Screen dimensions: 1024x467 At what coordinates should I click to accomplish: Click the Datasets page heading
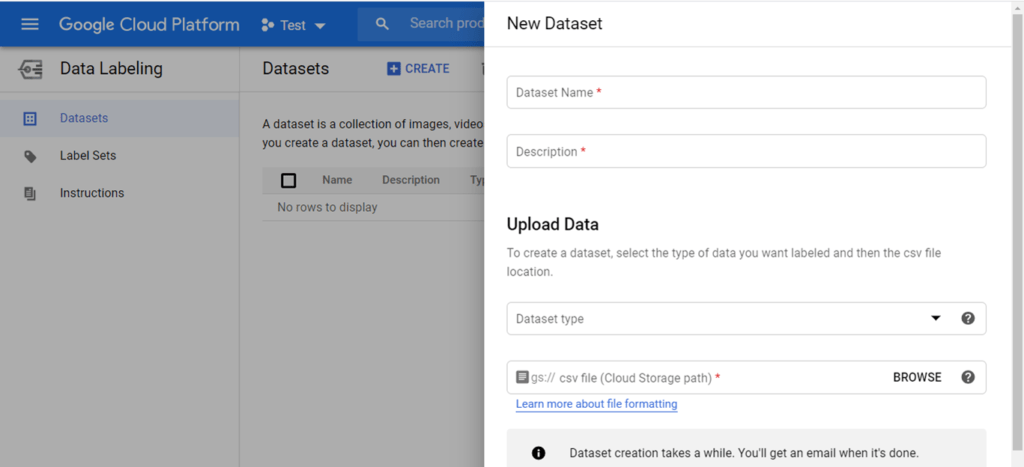click(x=296, y=69)
